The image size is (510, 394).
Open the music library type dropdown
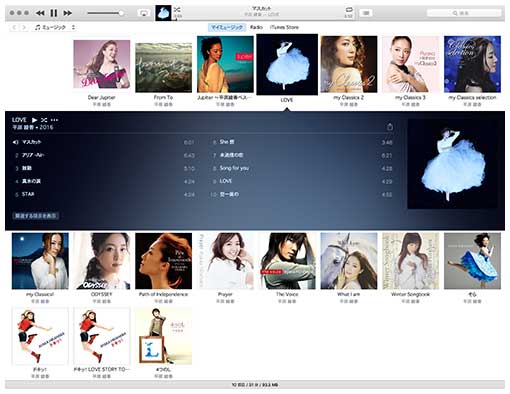pos(55,27)
